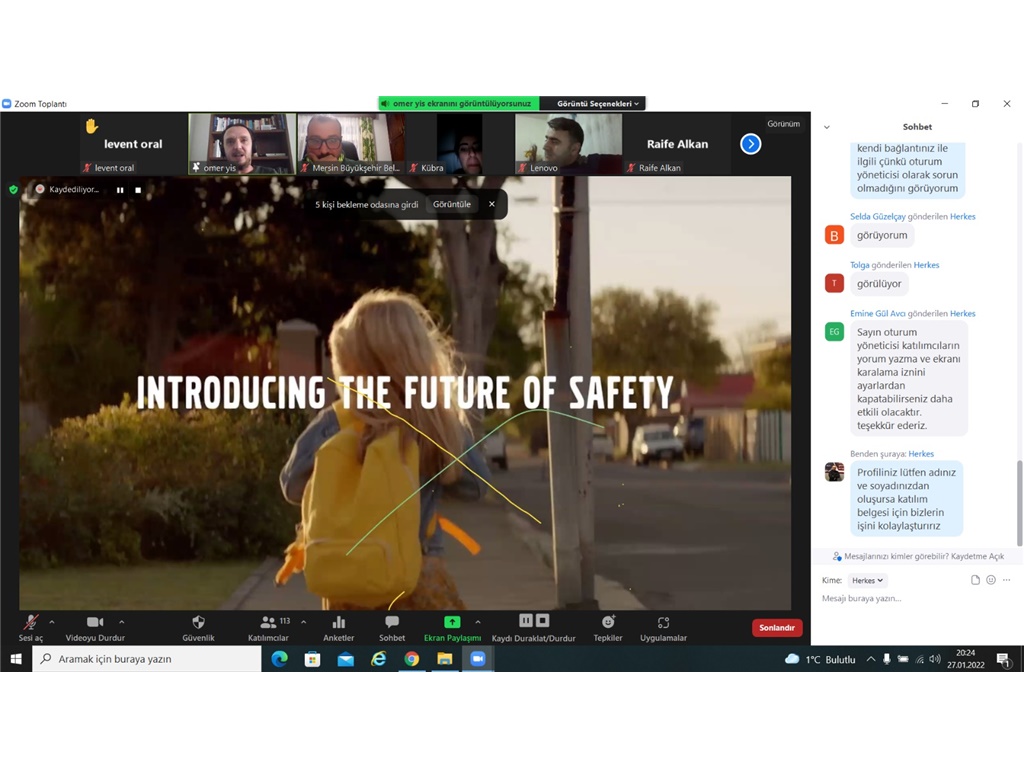
Task: Open File Explorer from taskbar
Action: click(444, 659)
